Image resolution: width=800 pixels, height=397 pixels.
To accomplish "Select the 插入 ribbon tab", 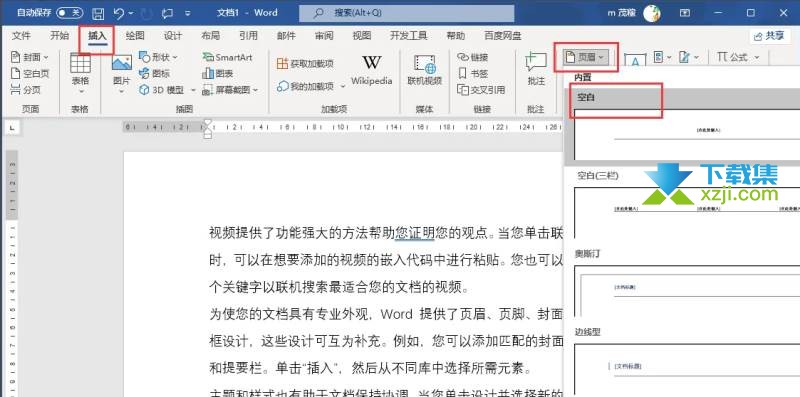I will point(97,36).
